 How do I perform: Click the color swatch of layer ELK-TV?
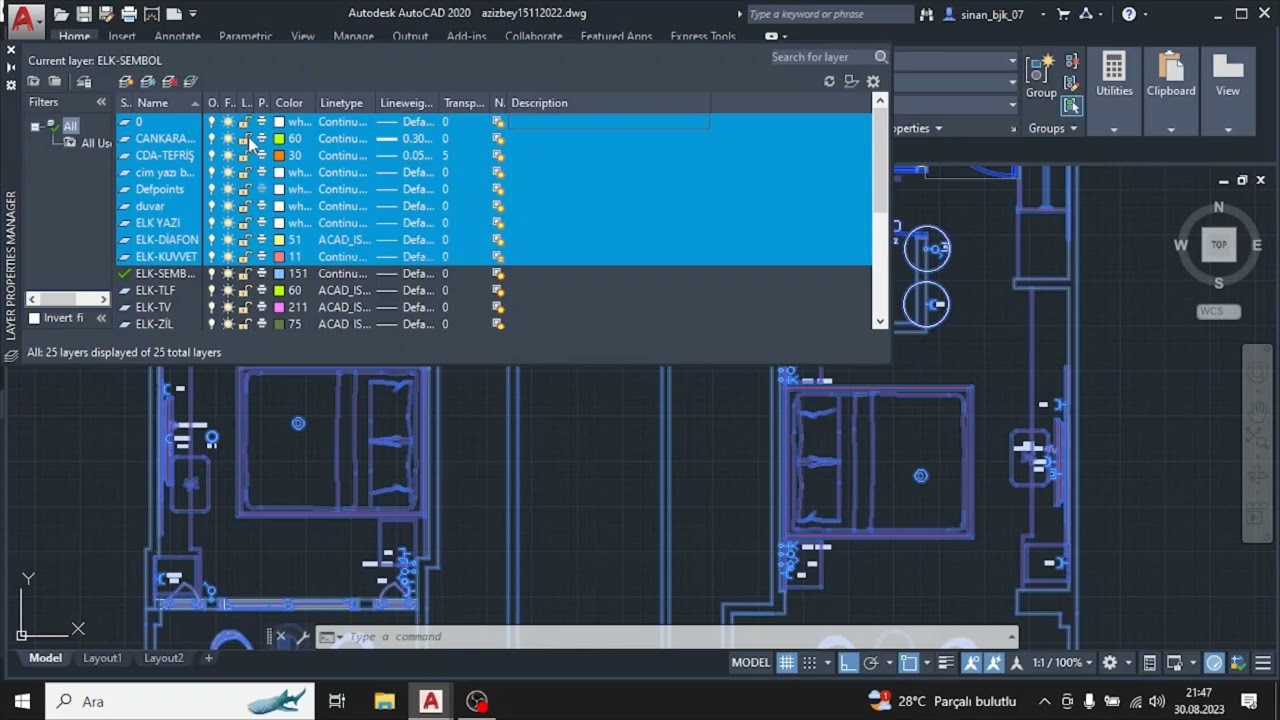coord(279,307)
